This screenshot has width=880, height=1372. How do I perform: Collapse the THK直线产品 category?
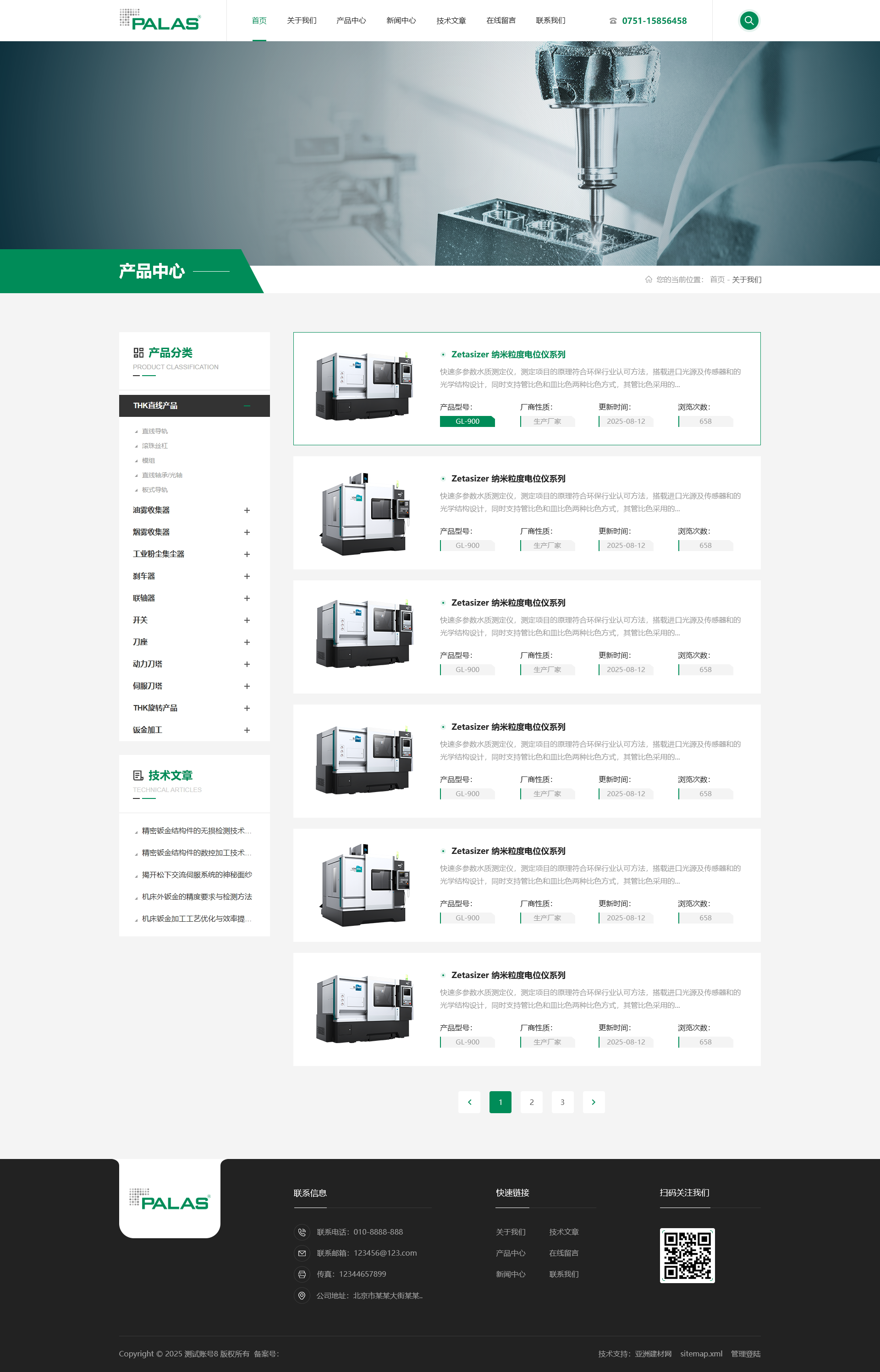[x=247, y=405]
